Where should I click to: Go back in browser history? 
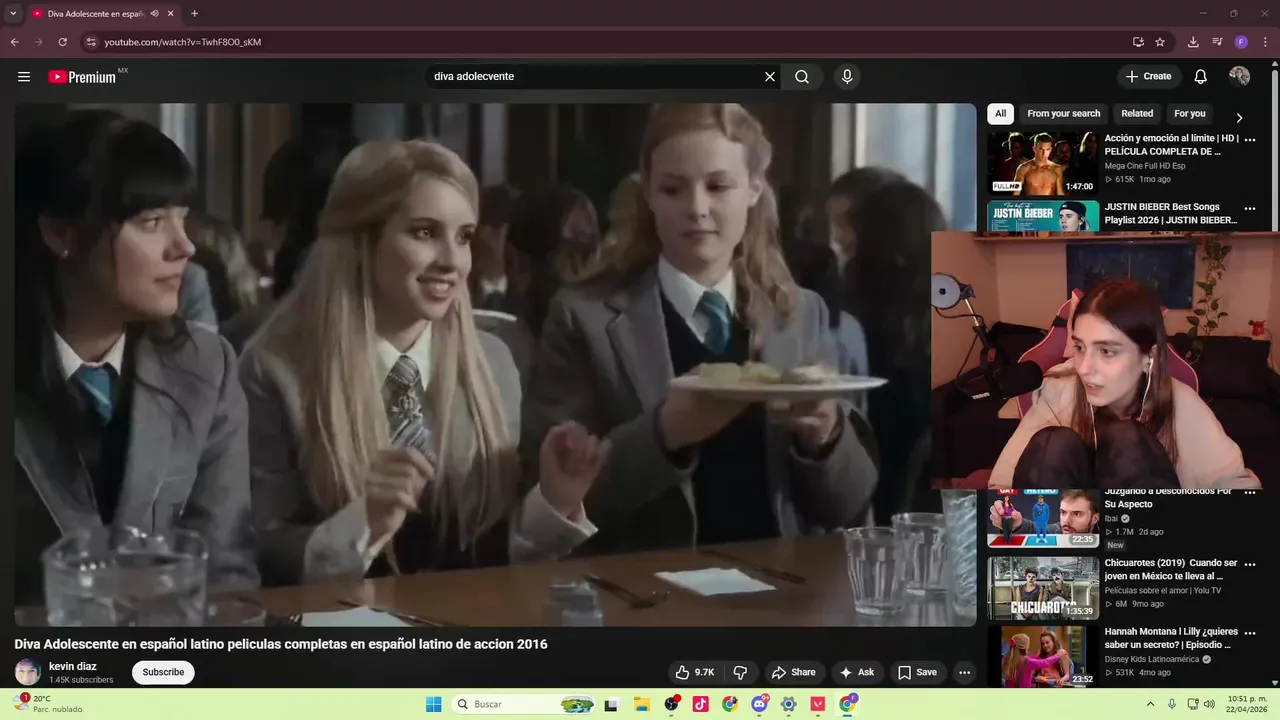(x=14, y=42)
